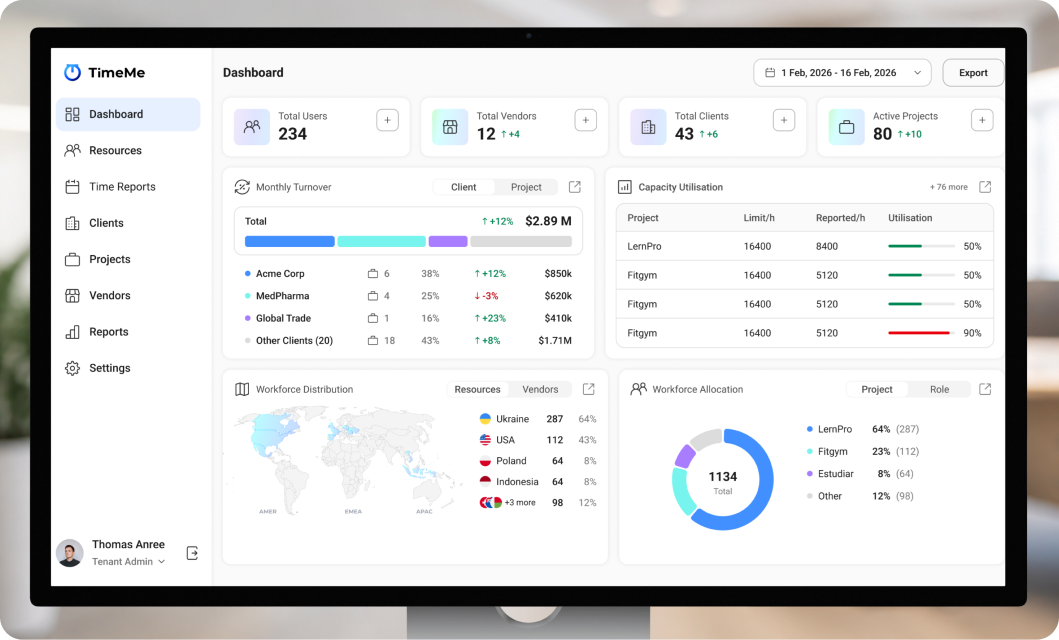Viewport: 1059px width, 640px height.
Task: Click the red 90% utilisation bar
Action: pyautogui.click(x=919, y=333)
